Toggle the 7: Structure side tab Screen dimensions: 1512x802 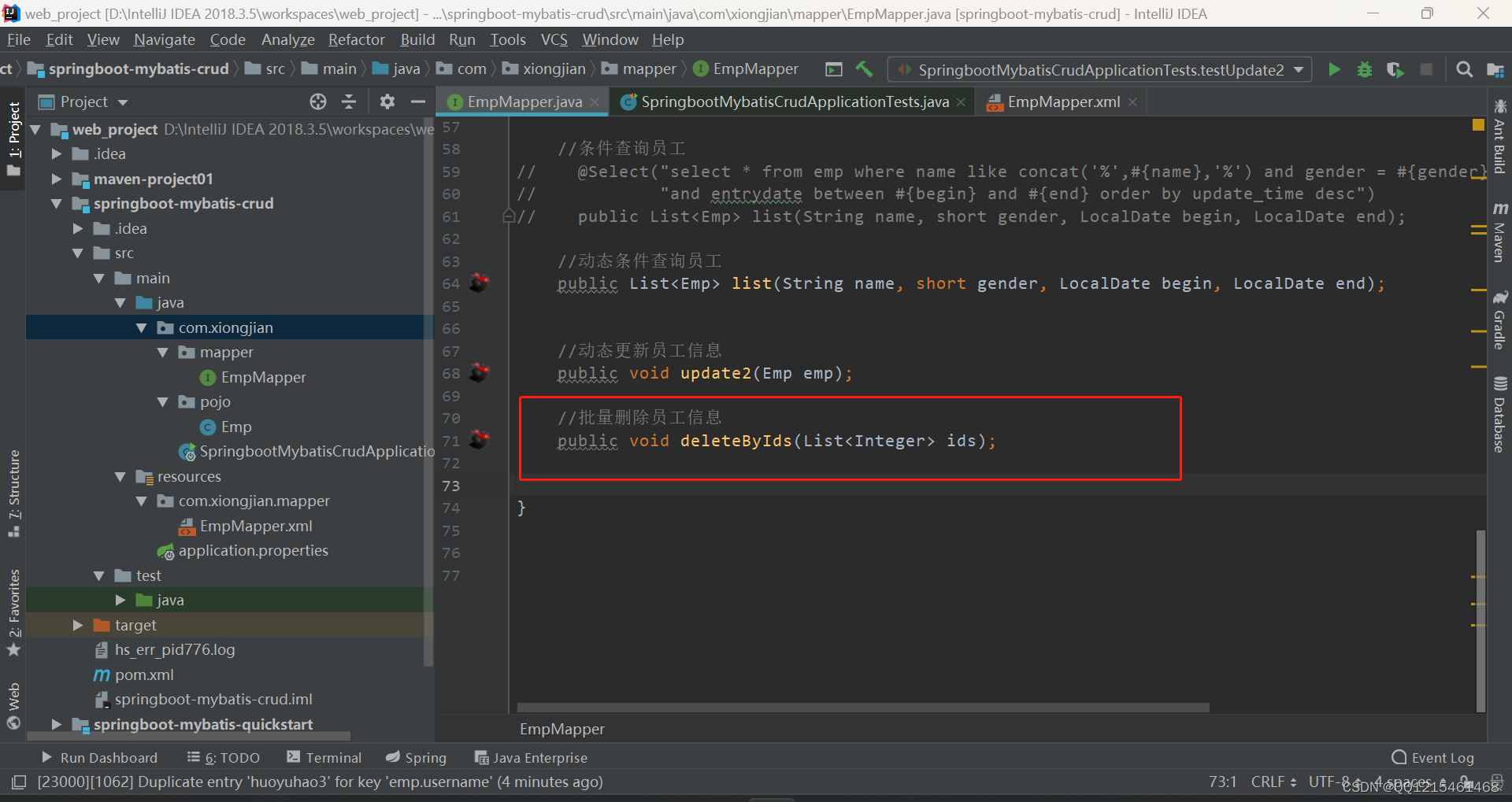point(13,493)
